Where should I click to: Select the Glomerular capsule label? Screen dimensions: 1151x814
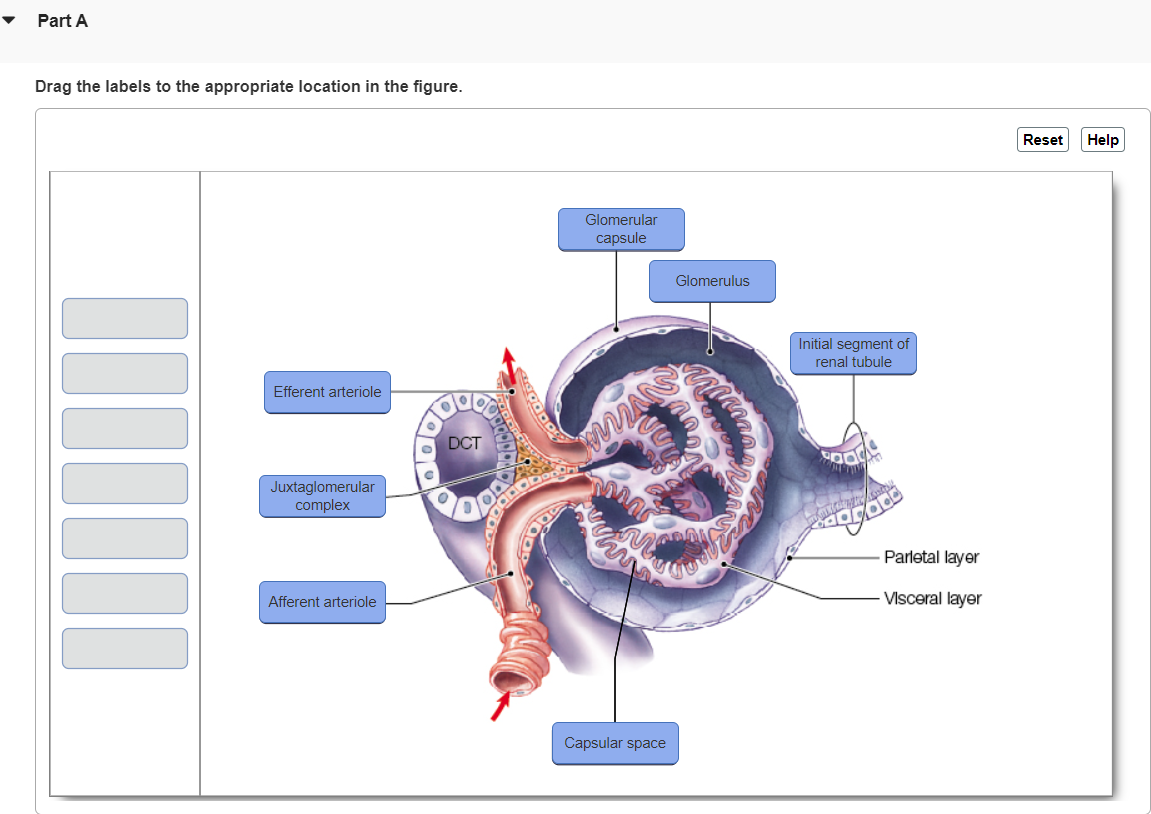tap(621, 229)
